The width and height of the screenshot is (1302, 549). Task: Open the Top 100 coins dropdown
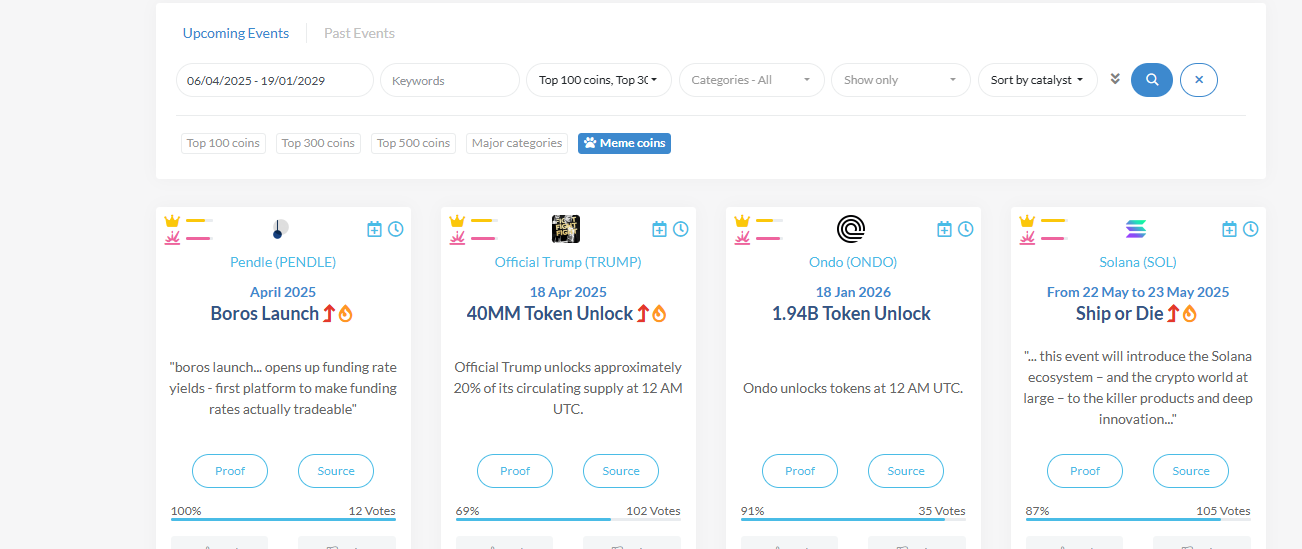599,80
